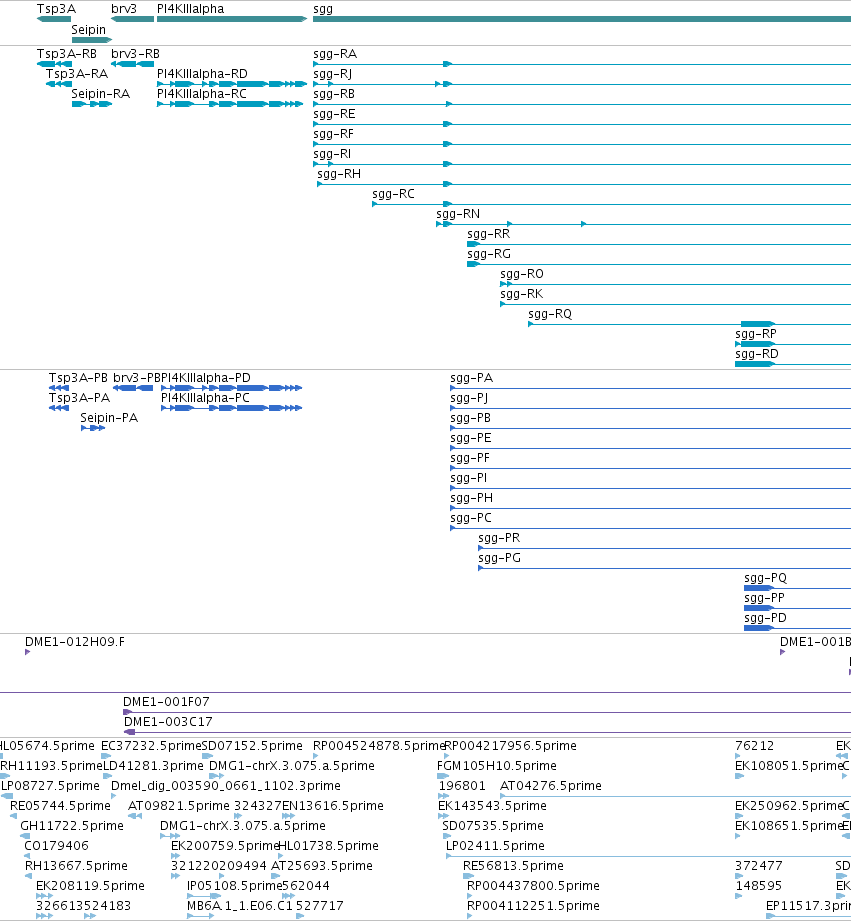Click the Tsp3A-RB transcript label
The height and width of the screenshot is (921, 851).
pyautogui.click(x=67, y=54)
